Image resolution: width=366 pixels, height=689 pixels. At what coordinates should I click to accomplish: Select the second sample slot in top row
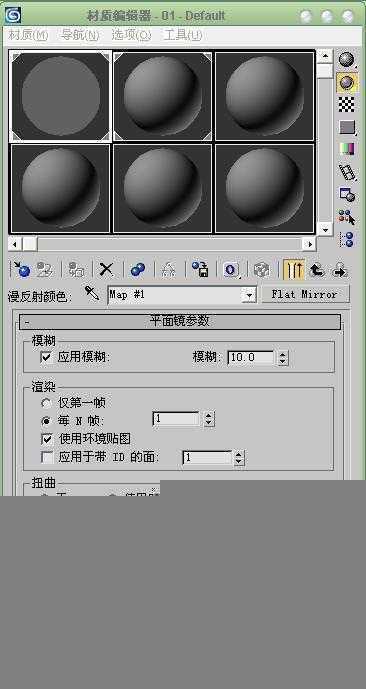tap(163, 97)
